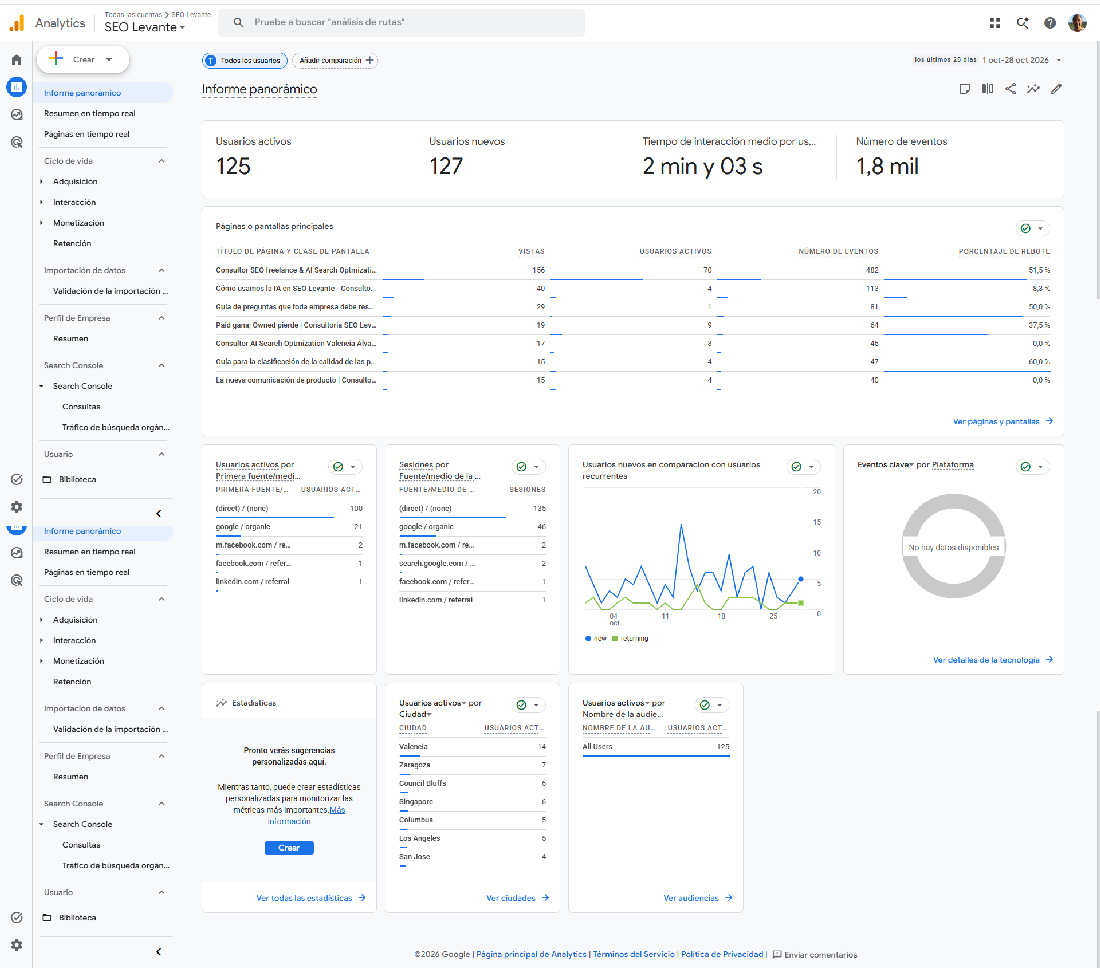
Task: Click the plus icon in Añadir comparación
Action: pos(370,60)
